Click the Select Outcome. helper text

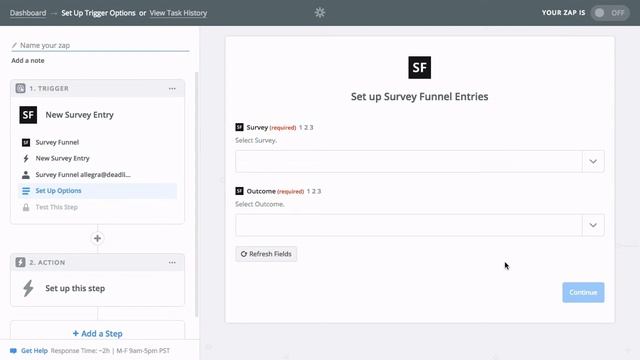(x=260, y=204)
